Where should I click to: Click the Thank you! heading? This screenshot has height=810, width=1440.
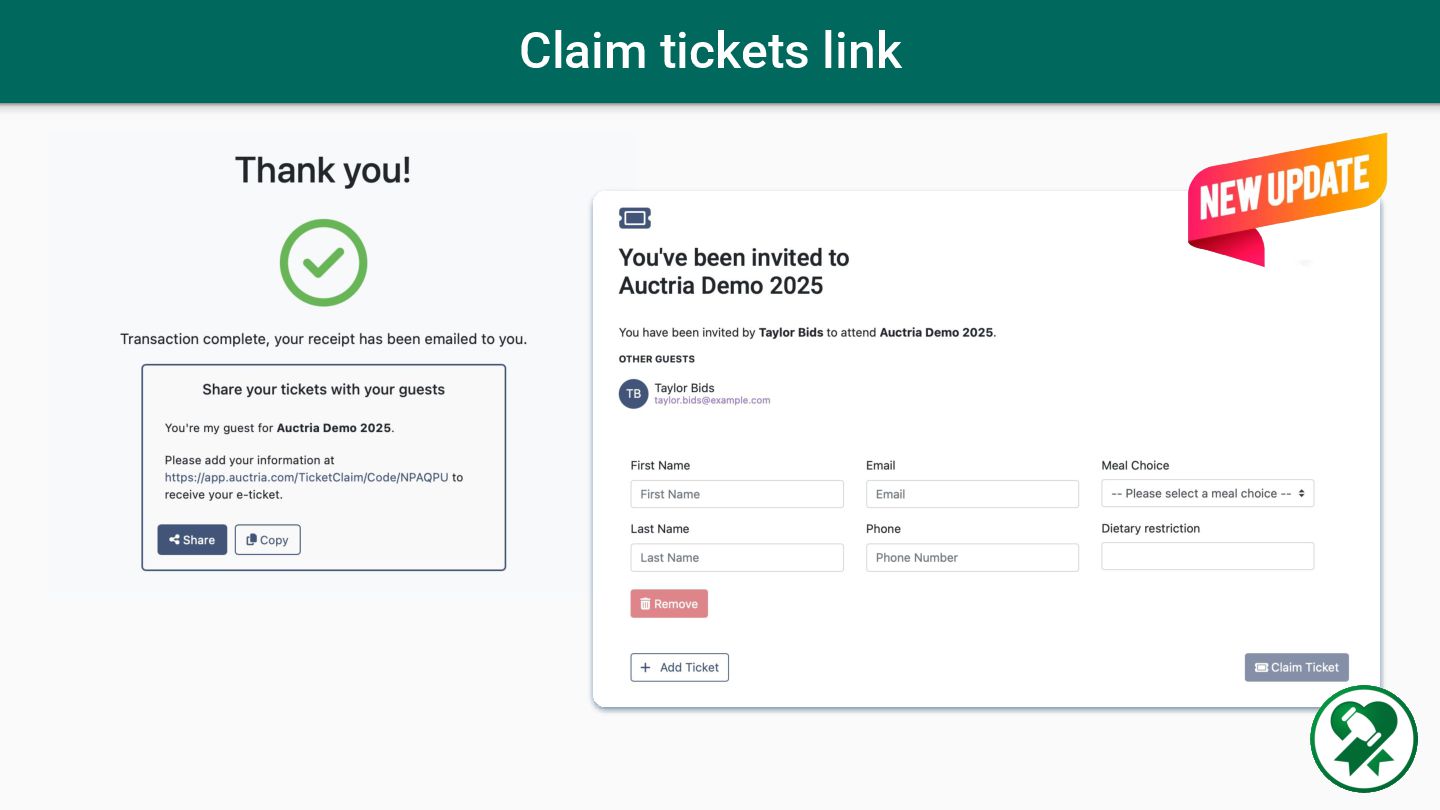pyautogui.click(x=323, y=170)
